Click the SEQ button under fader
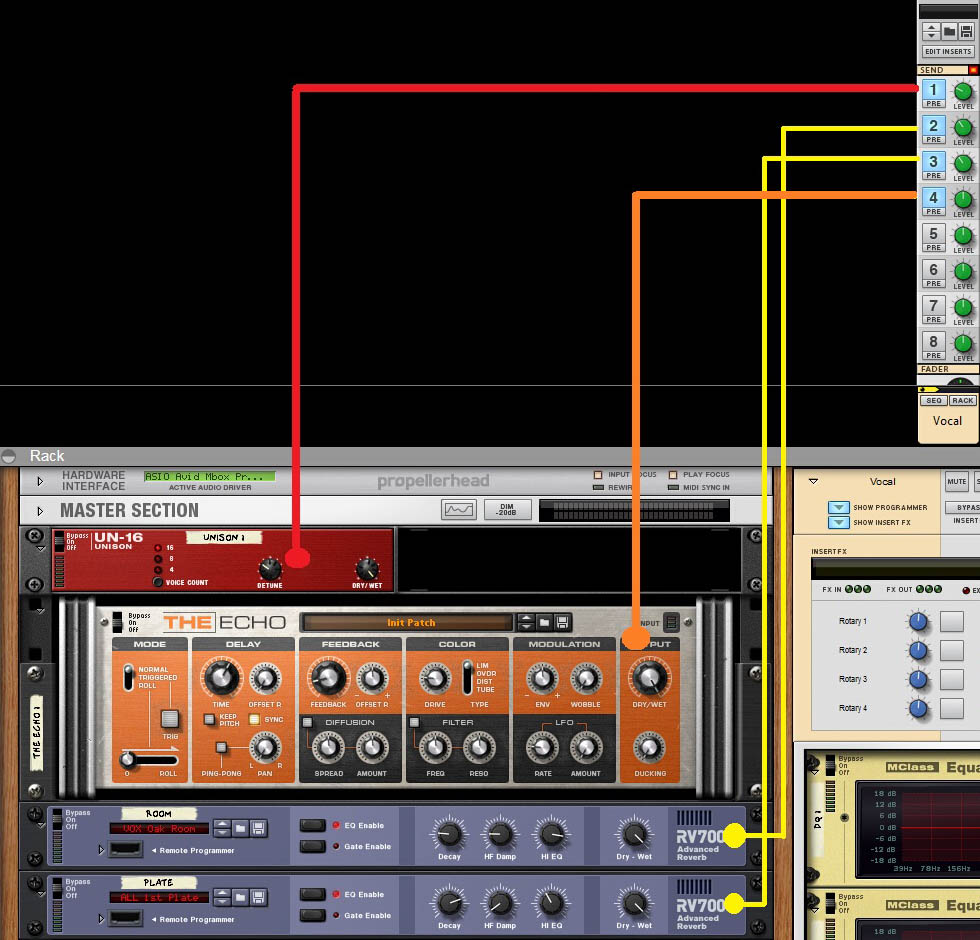The height and width of the screenshot is (940, 980). point(934,401)
